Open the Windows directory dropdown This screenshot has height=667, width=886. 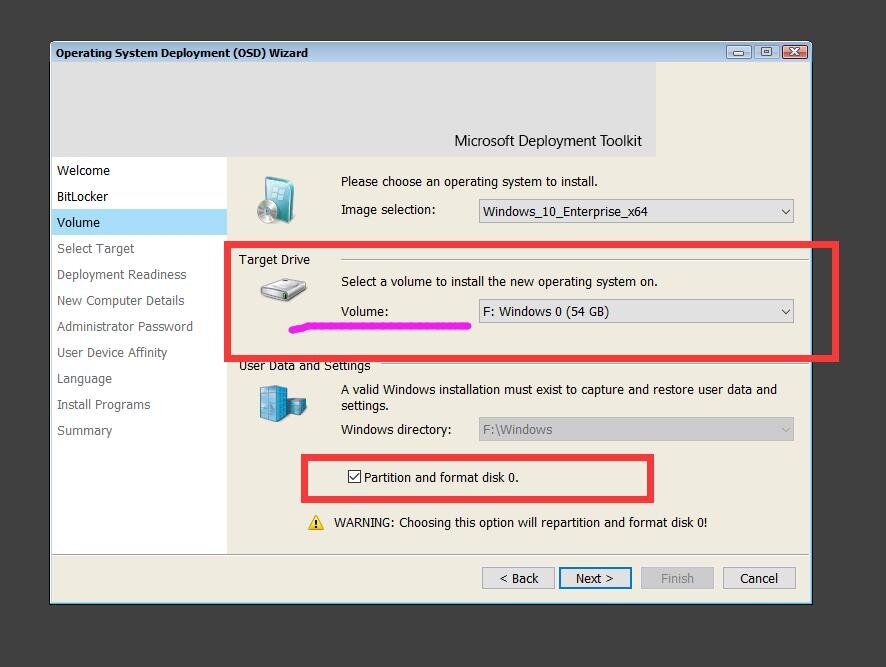click(636, 429)
